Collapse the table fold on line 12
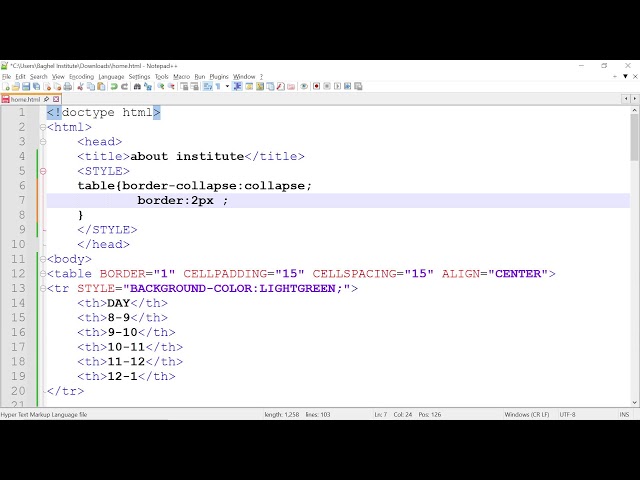Screen dimensions: 640x480 [x=43, y=274]
